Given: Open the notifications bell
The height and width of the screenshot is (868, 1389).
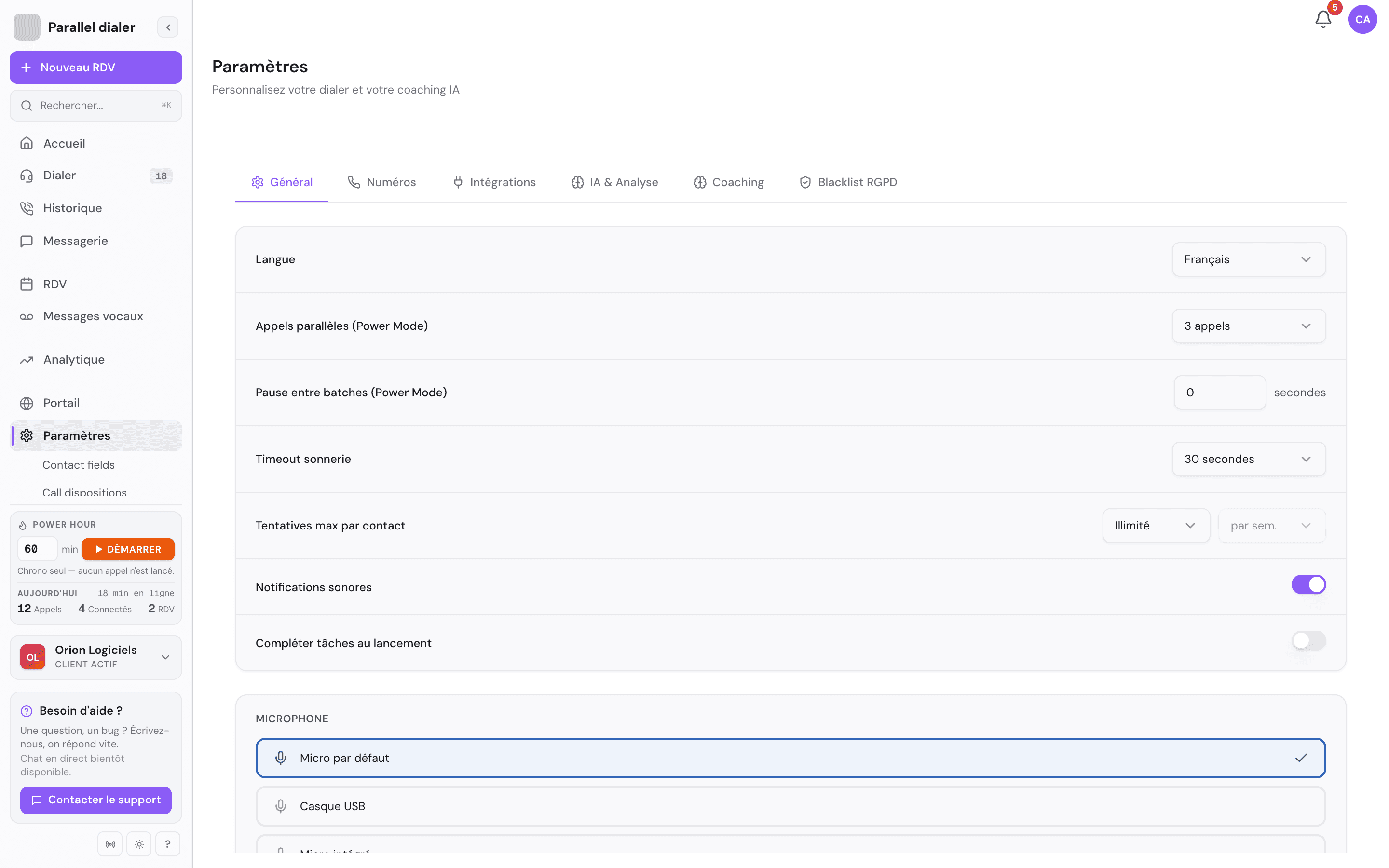Looking at the screenshot, I should 1323,19.
